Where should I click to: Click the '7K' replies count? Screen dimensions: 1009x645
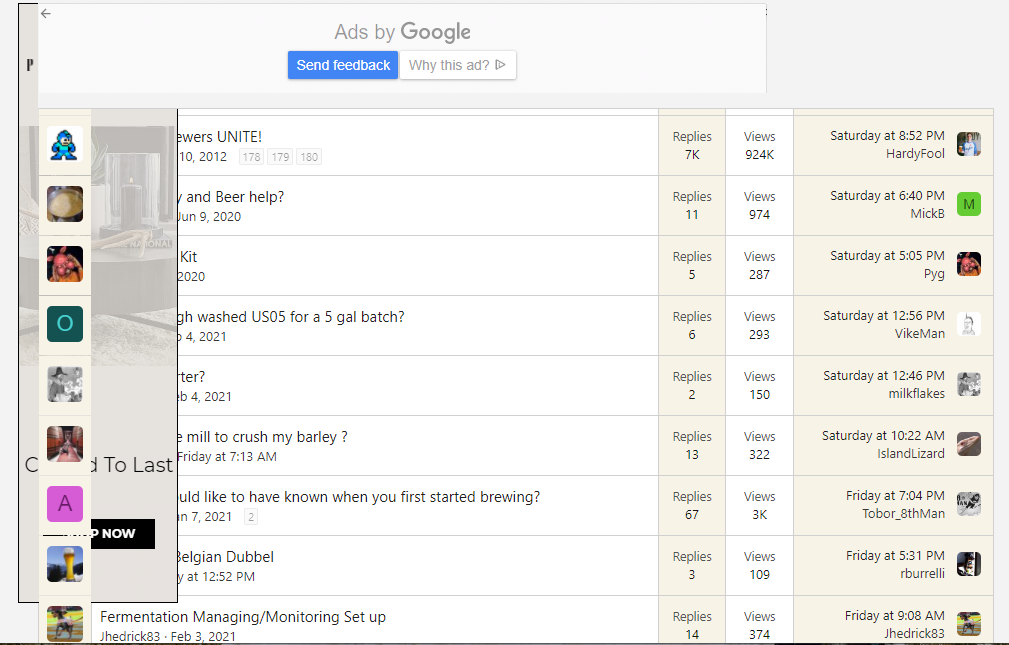click(692, 154)
